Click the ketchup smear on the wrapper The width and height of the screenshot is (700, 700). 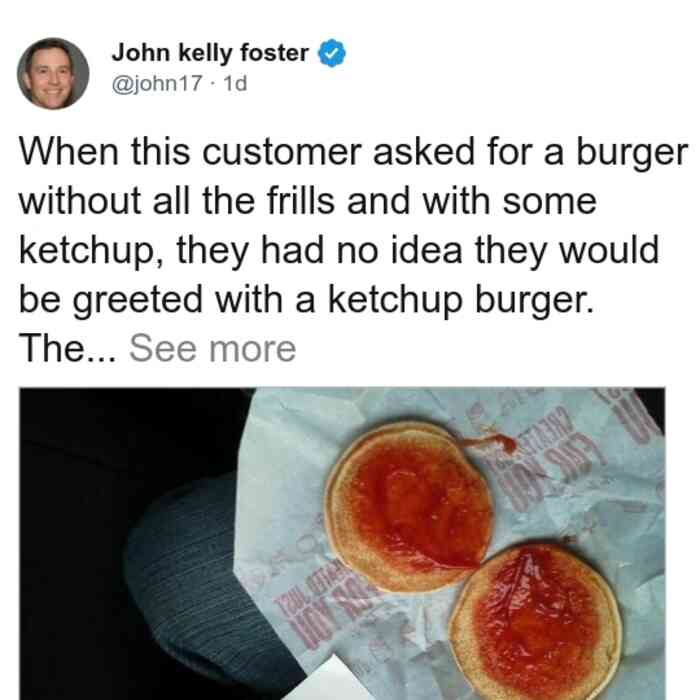(x=491, y=443)
